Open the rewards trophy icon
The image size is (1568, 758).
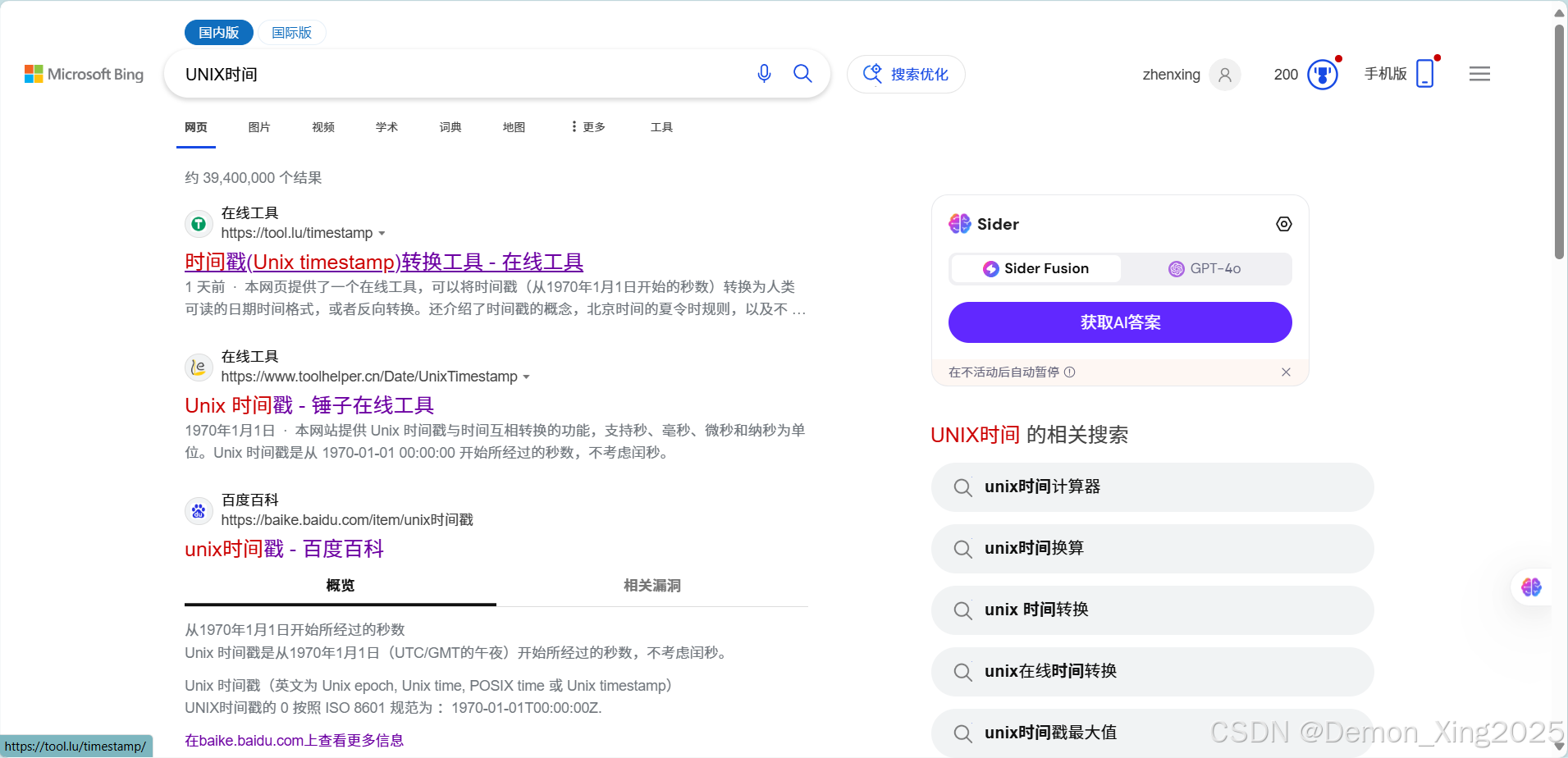coord(1322,75)
